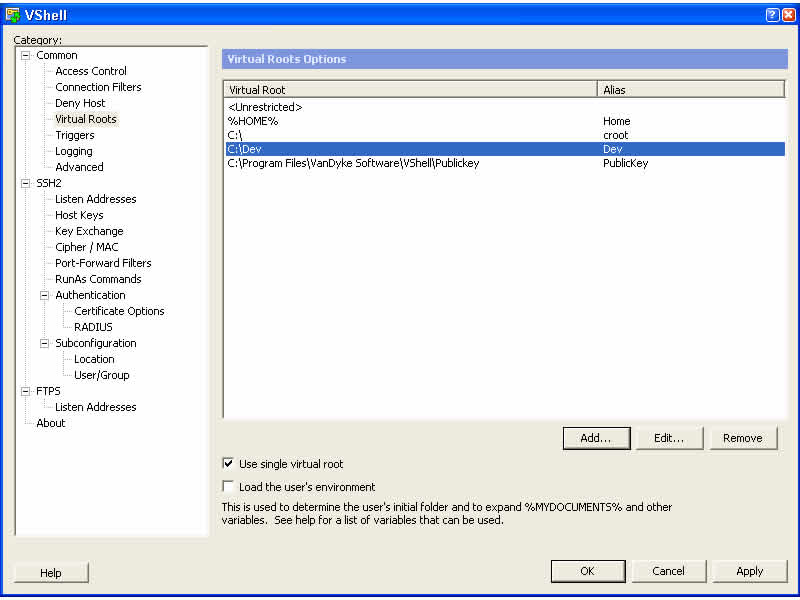Select the %HOME% virtual root row
Viewport: 800px width, 600px height.
click(x=505, y=121)
